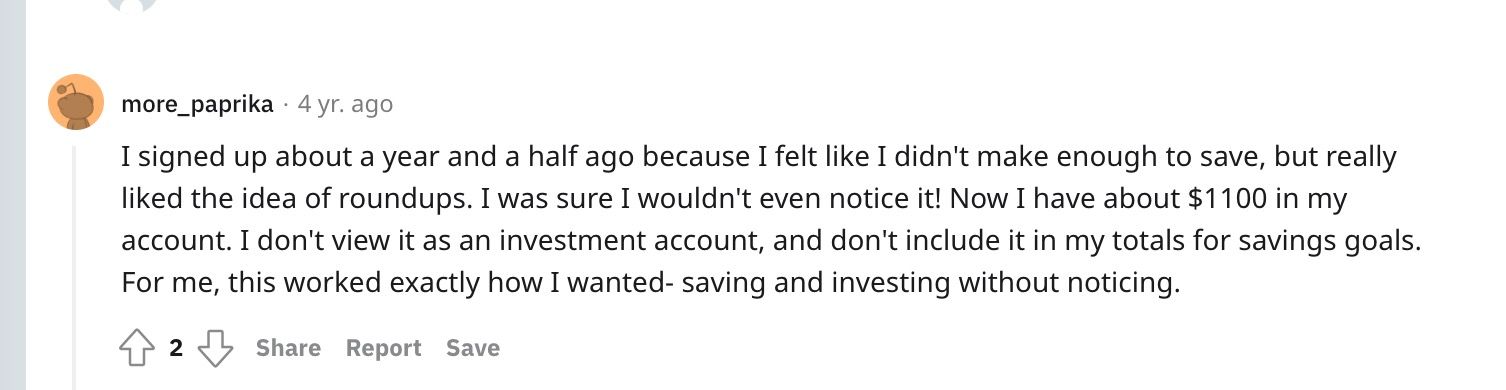1506x390 pixels.
Task: Save this comment
Action: tap(473, 348)
